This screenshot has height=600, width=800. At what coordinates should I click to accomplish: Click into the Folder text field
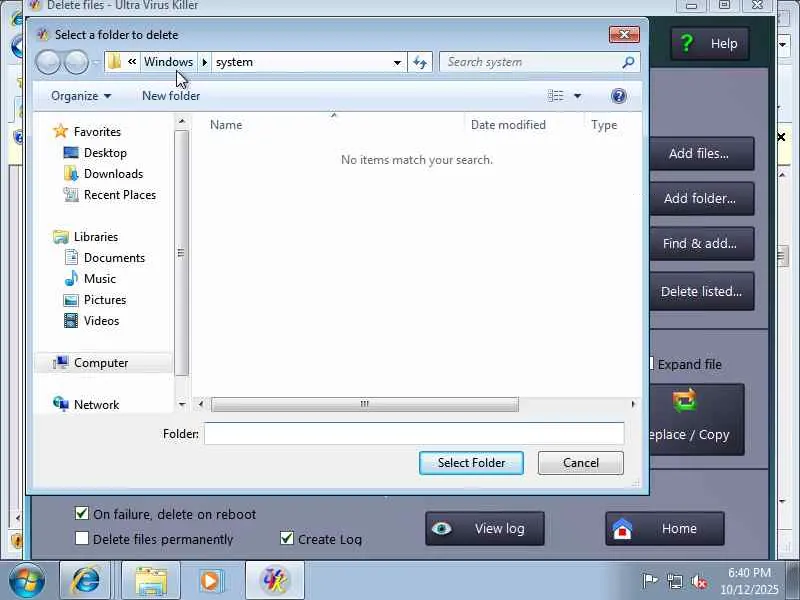click(414, 434)
